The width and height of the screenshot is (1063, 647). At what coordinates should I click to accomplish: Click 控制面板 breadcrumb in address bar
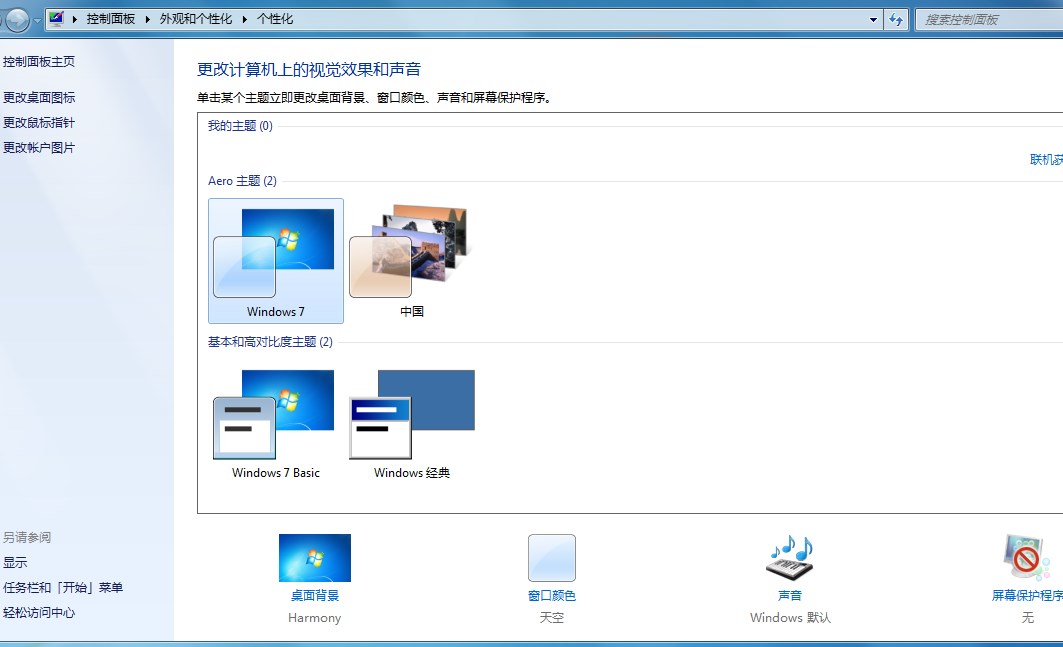click(x=111, y=19)
